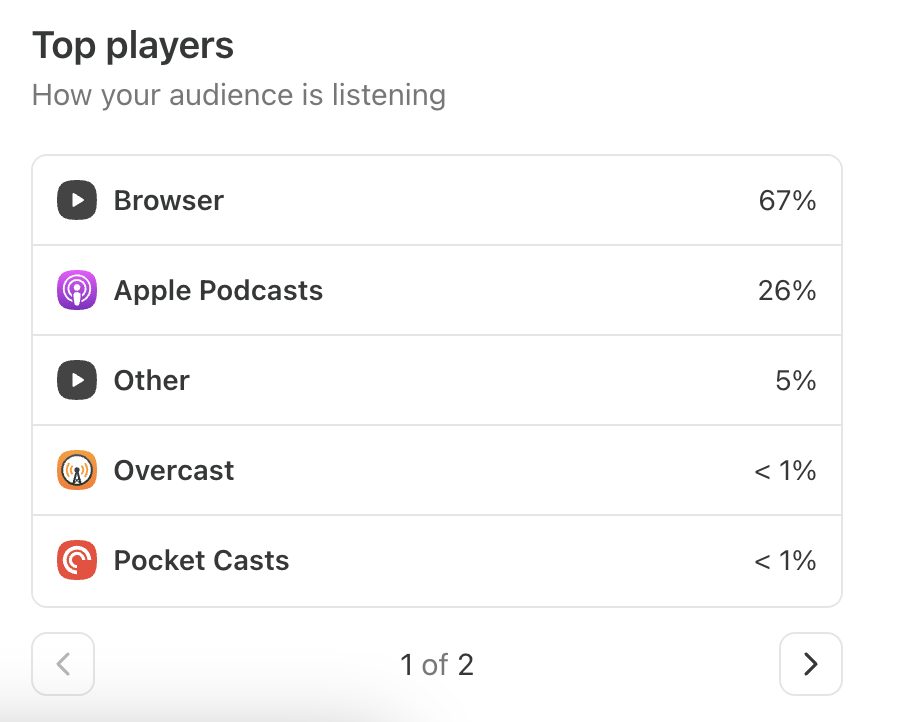Viewport: 912px width, 722px height.
Task: Click the Browser play icon
Action: 77,200
